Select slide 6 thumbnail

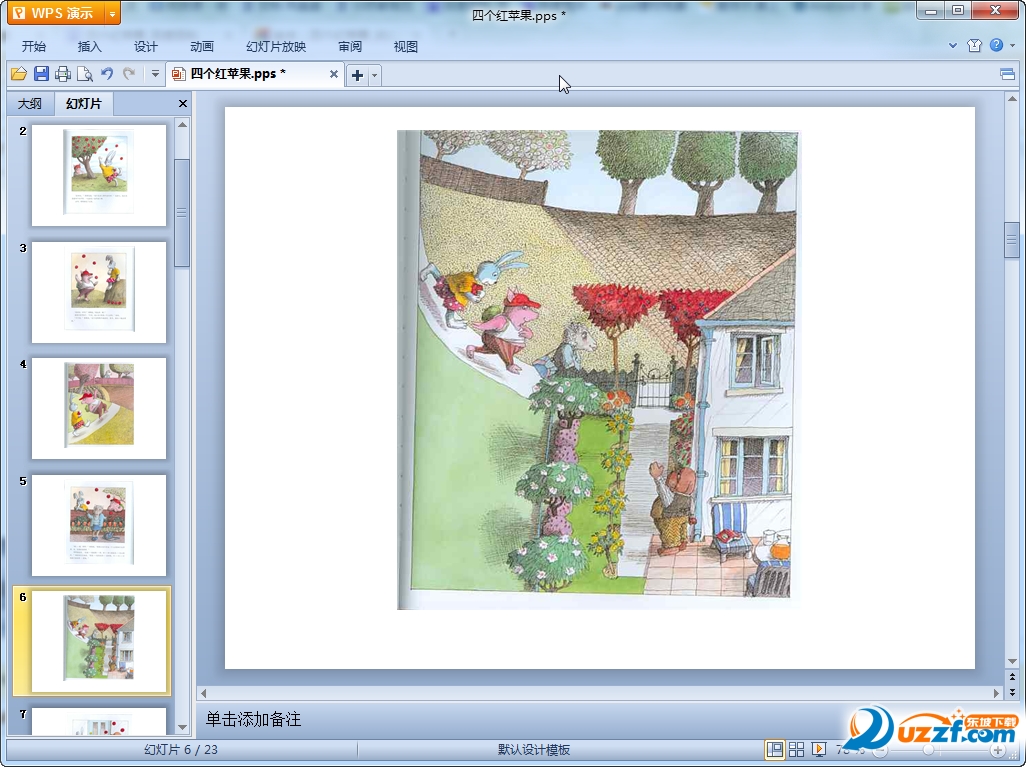tap(99, 641)
